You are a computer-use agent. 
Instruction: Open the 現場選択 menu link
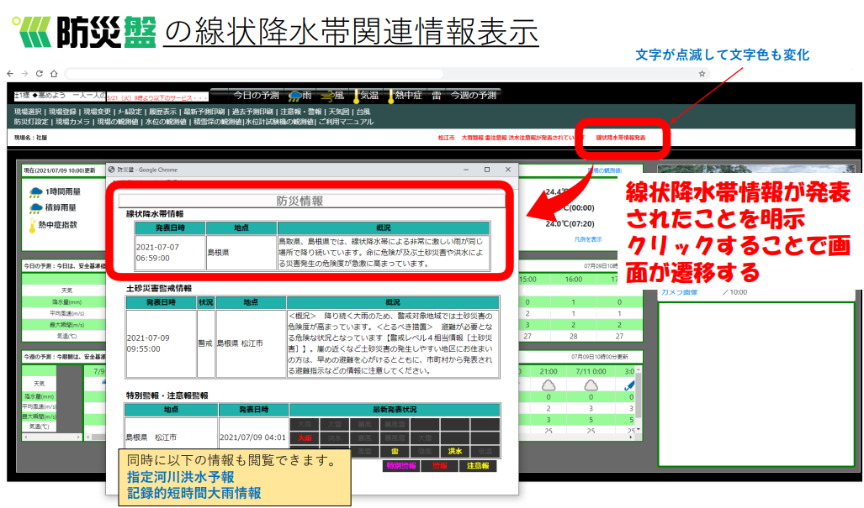(29, 112)
